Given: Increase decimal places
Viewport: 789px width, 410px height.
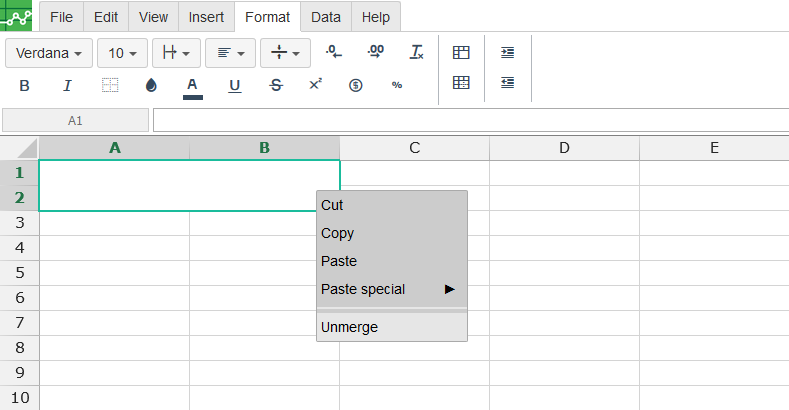Looking at the screenshot, I should 375,52.
